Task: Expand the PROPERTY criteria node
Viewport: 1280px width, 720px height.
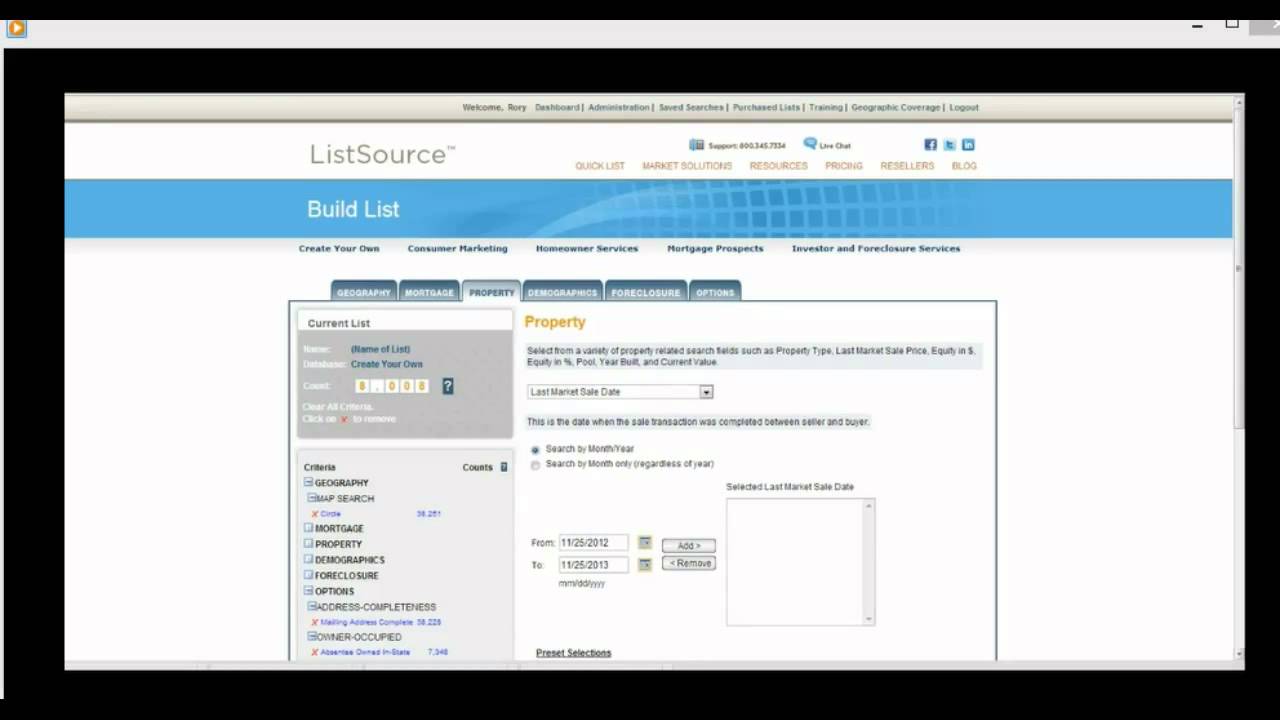Action: click(308, 543)
